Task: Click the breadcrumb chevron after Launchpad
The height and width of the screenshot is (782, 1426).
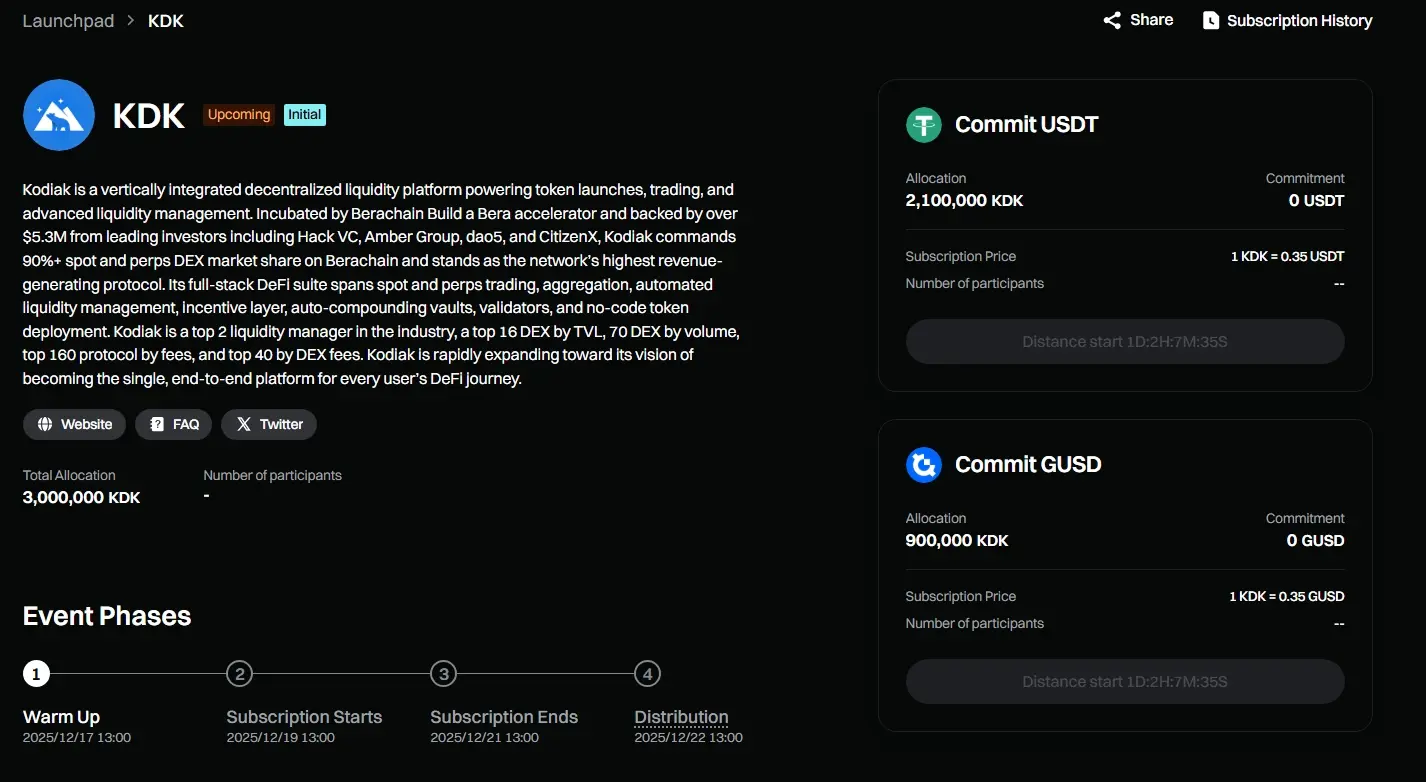Action: [x=131, y=21]
